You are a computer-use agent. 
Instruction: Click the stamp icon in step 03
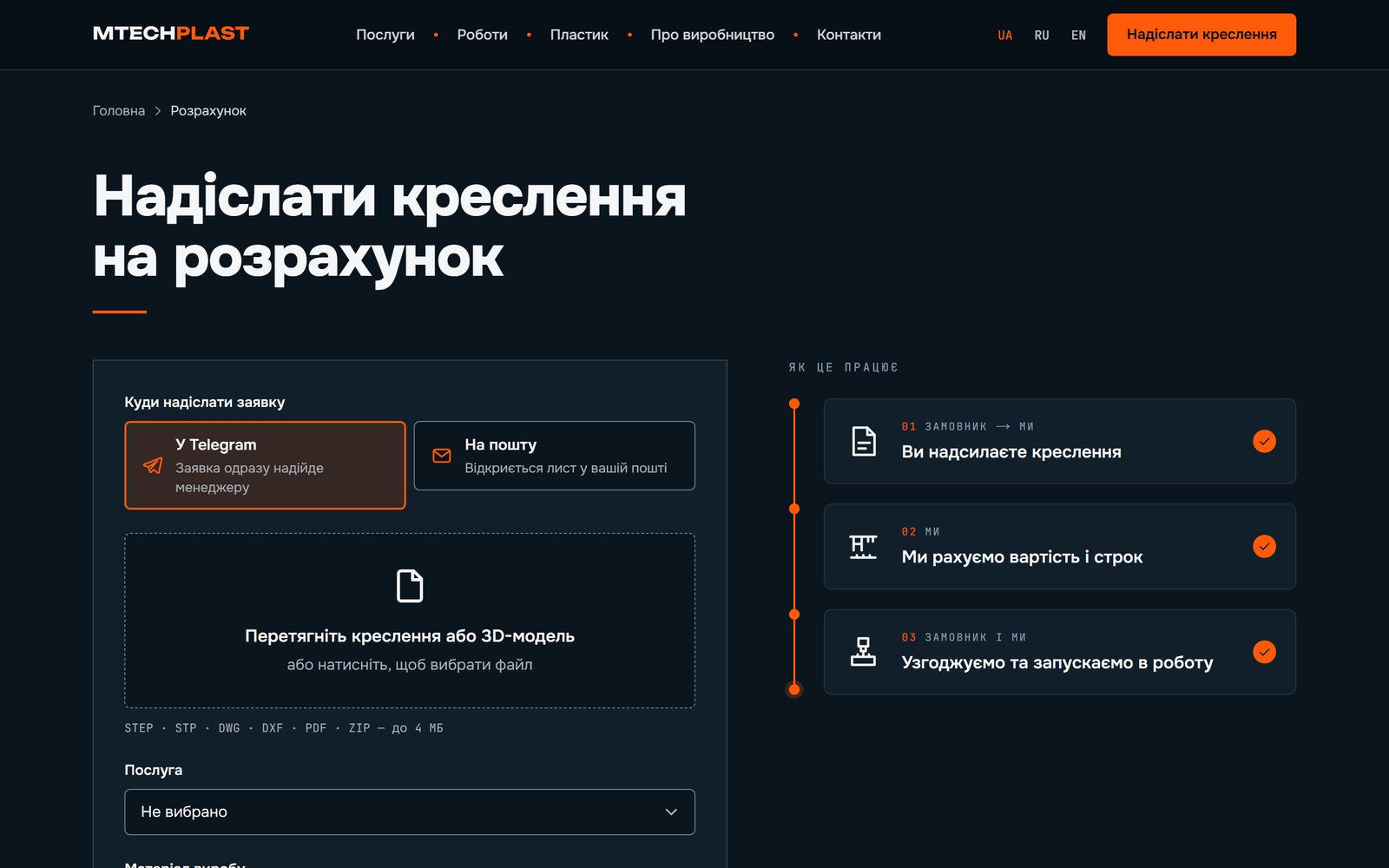[863, 652]
